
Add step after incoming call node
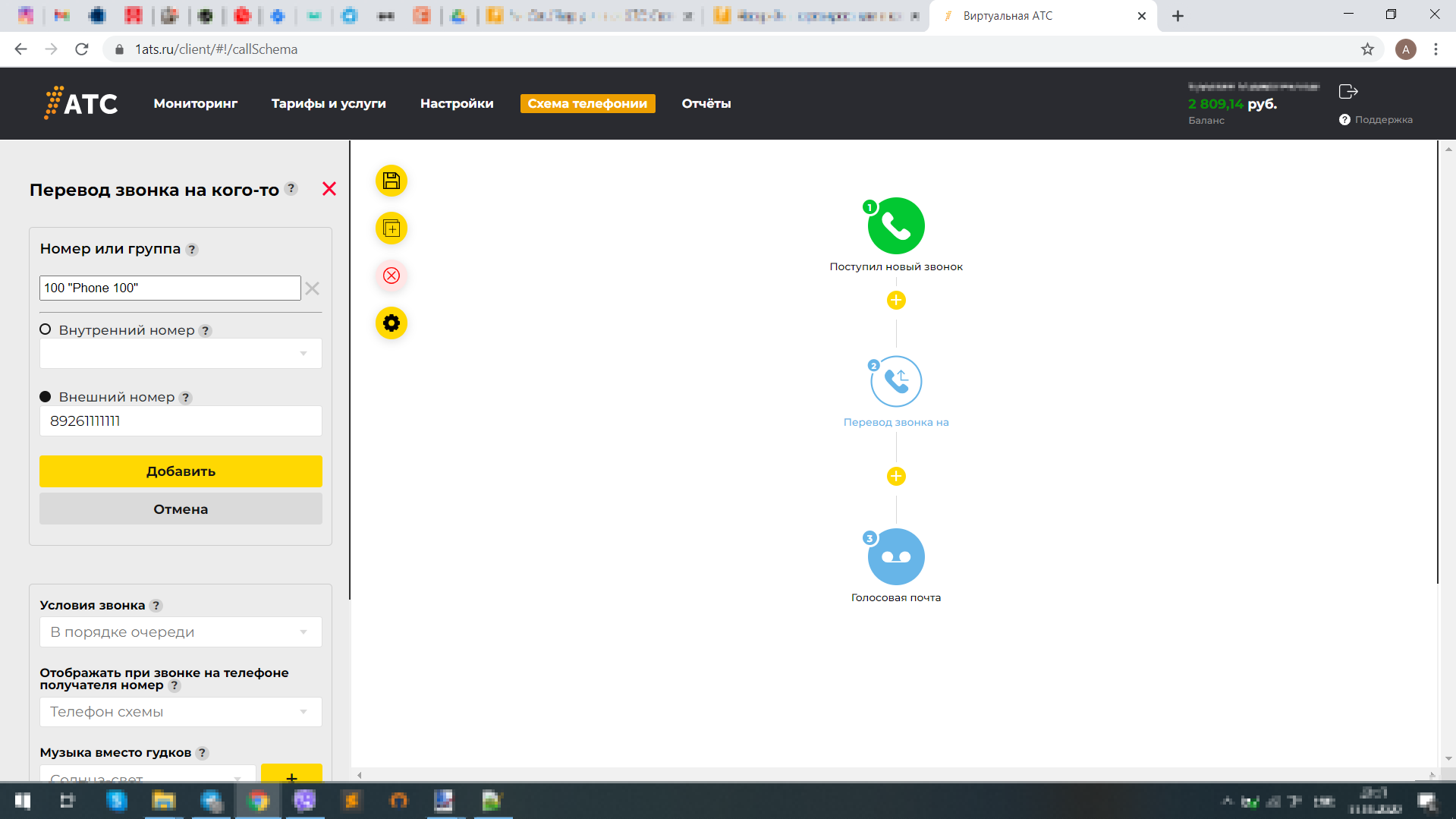tap(896, 301)
